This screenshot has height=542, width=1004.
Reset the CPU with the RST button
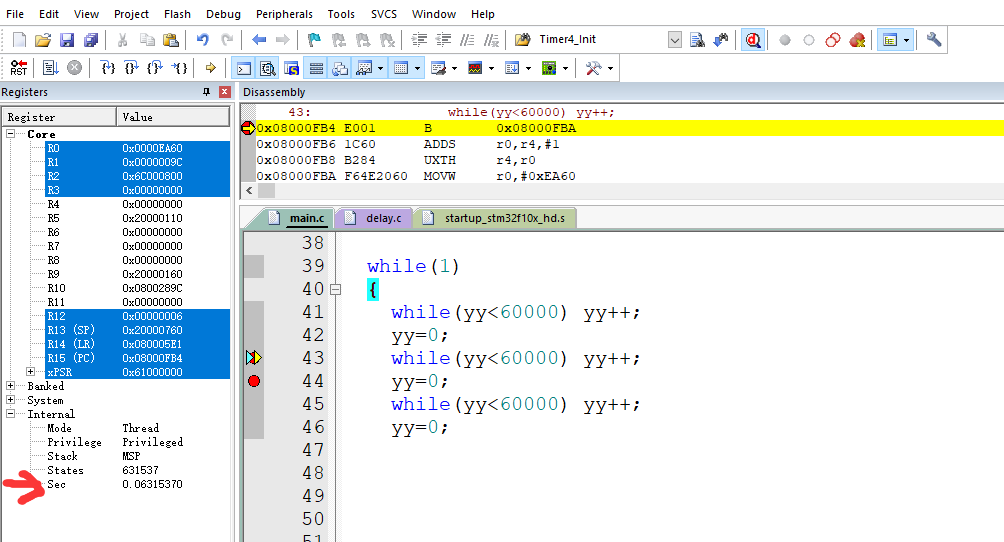tap(19, 67)
